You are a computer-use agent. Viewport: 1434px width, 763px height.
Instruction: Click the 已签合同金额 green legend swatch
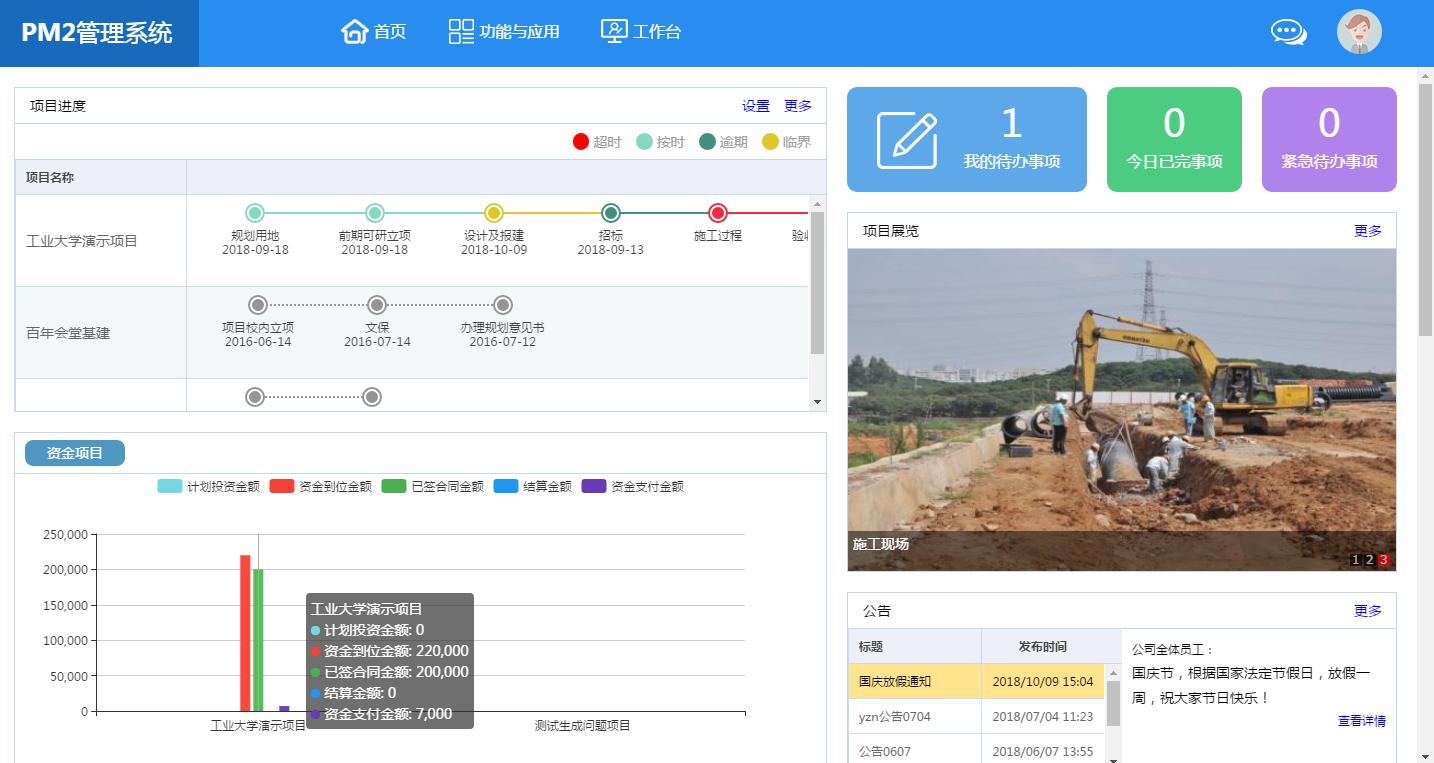point(394,487)
